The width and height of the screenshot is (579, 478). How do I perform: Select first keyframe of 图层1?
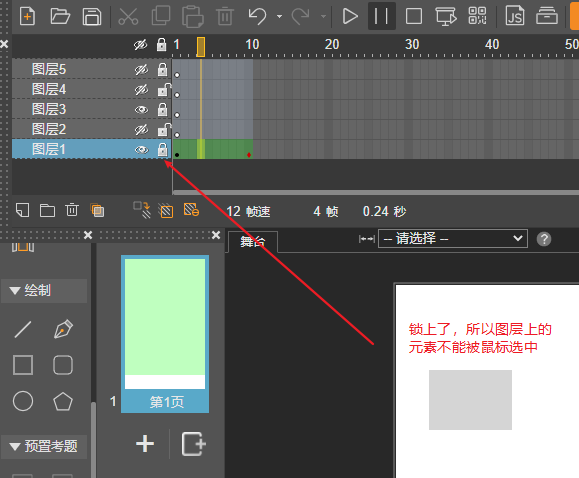177,155
